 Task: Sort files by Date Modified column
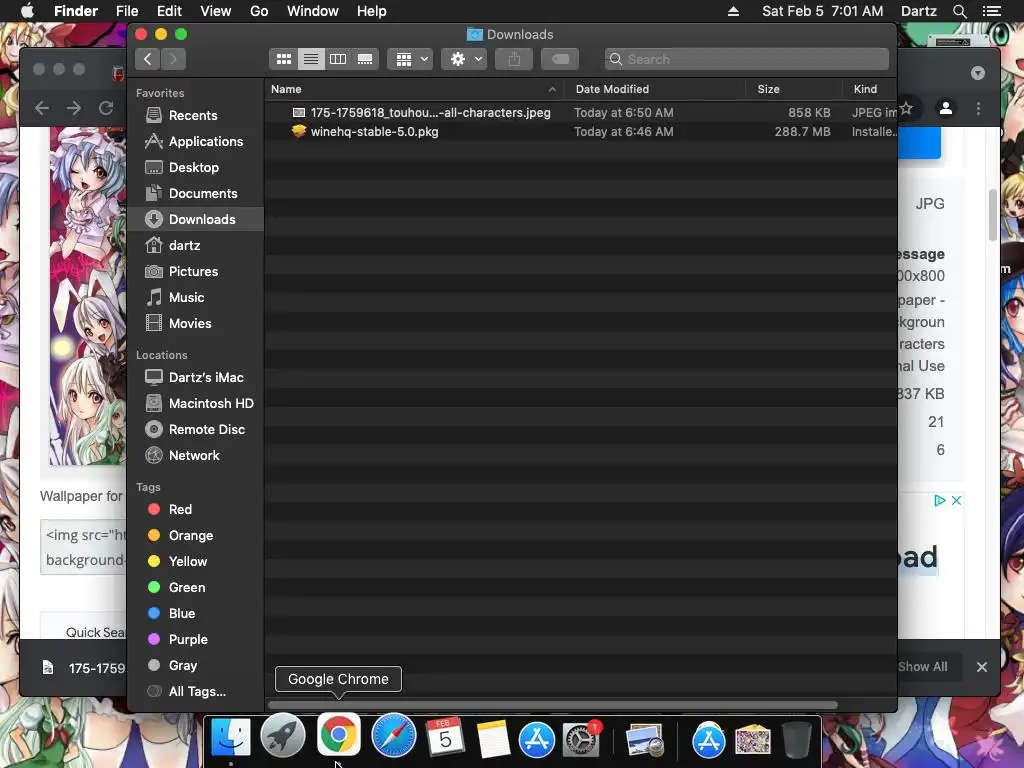coord(654,89)
